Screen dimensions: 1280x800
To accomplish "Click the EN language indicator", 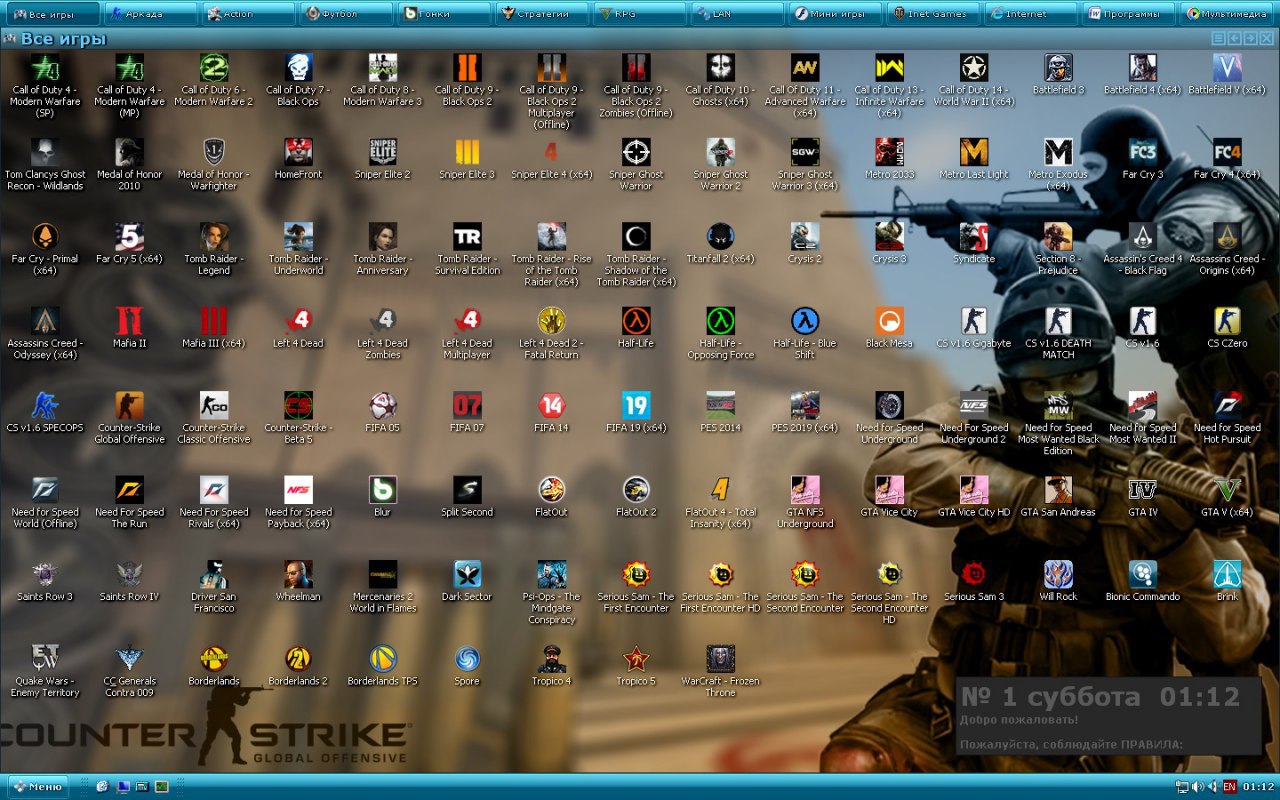I will click(x=1229, y=786).
